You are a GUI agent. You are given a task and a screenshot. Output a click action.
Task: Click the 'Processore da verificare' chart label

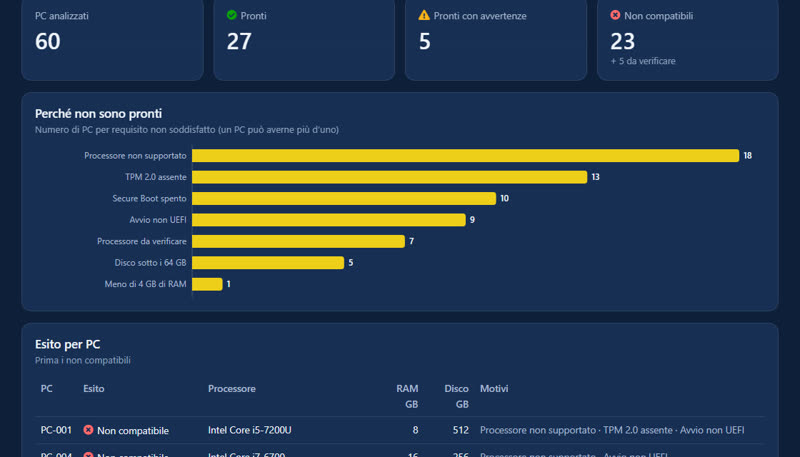click(142, 241)
